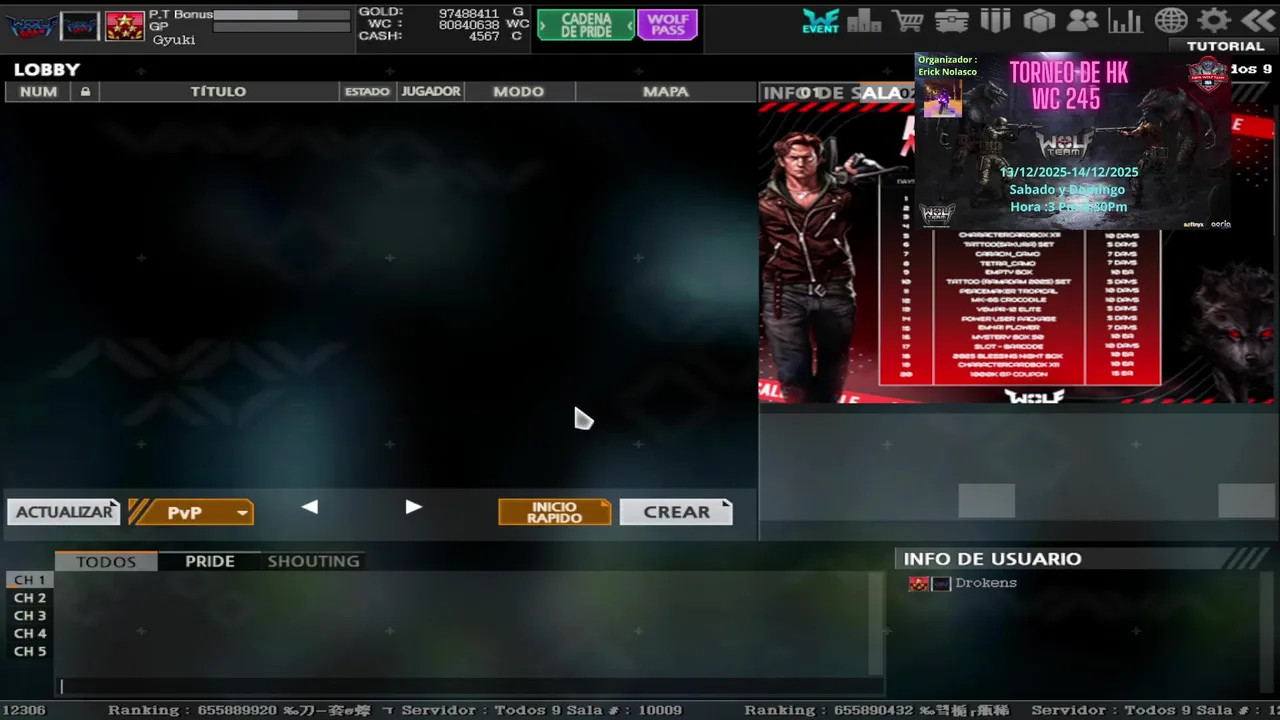
Task: Open the ranking podium icon
Action: click(864, 21)
